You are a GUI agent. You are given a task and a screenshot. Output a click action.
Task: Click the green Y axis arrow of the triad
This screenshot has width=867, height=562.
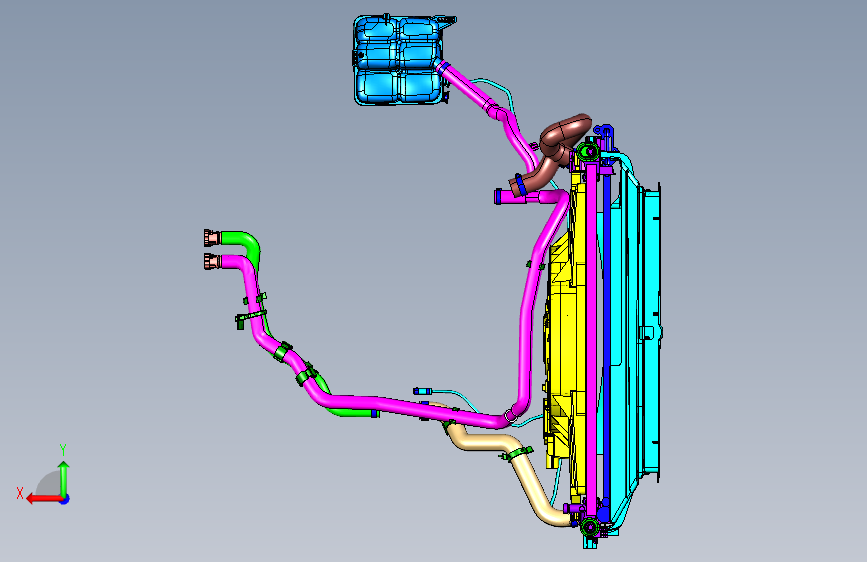click(x=64, y=478)
